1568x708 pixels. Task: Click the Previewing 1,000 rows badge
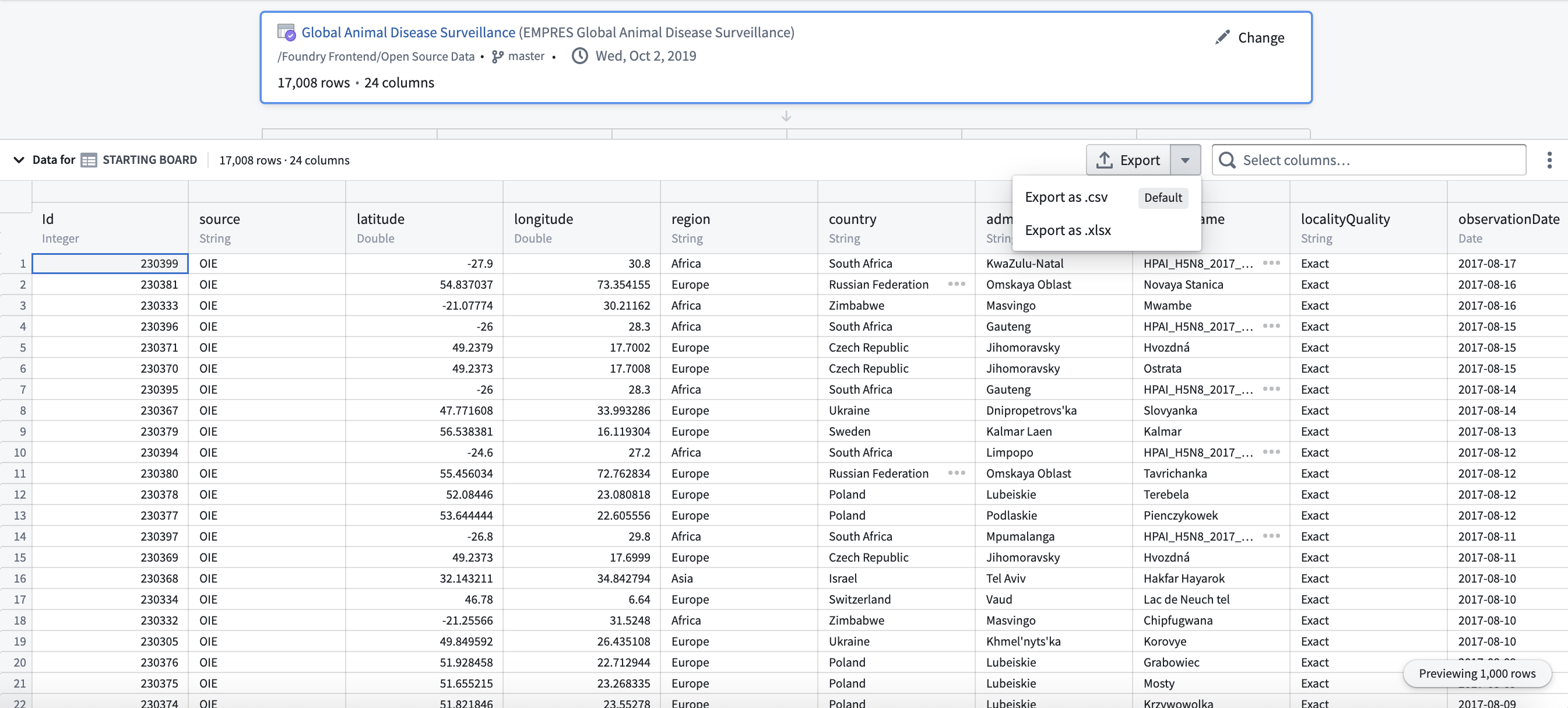point(1476,674)
